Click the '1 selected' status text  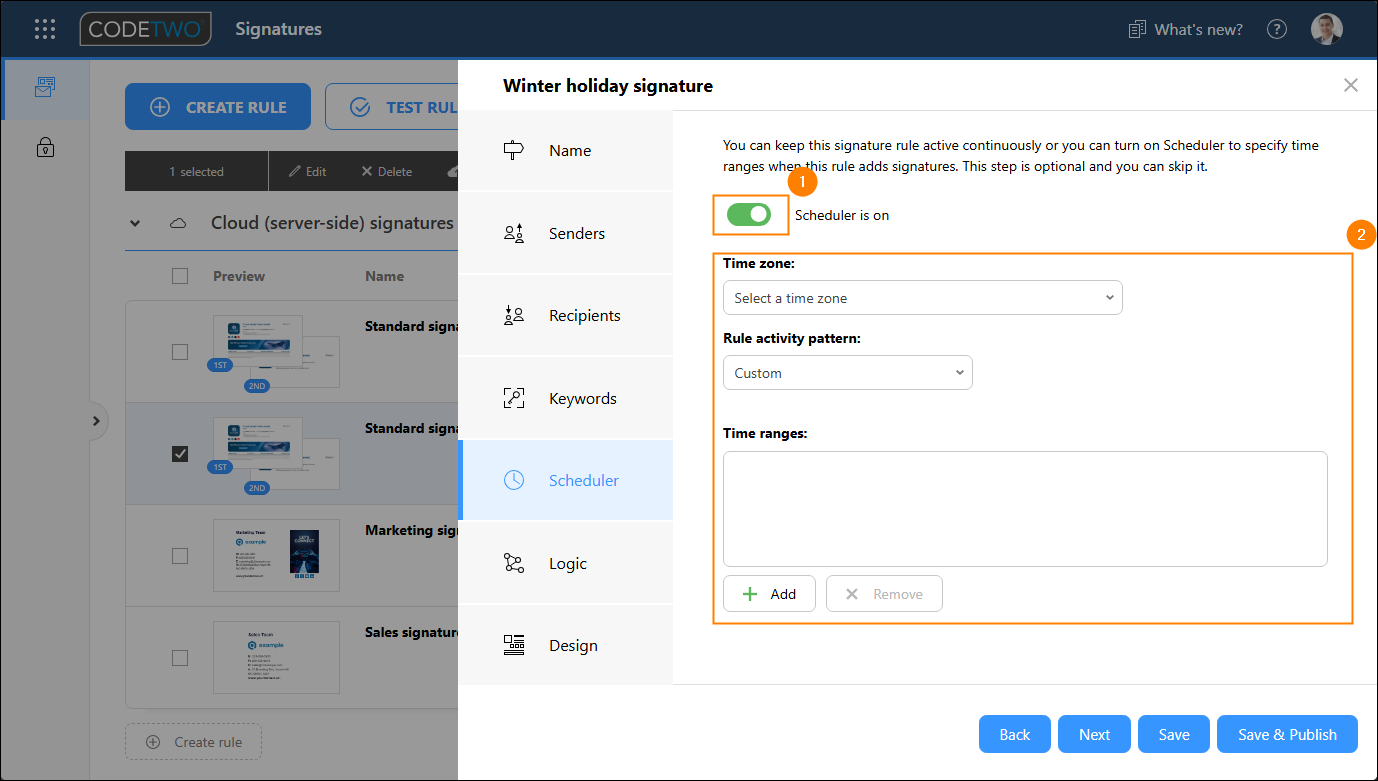click(x=196, y=171)
